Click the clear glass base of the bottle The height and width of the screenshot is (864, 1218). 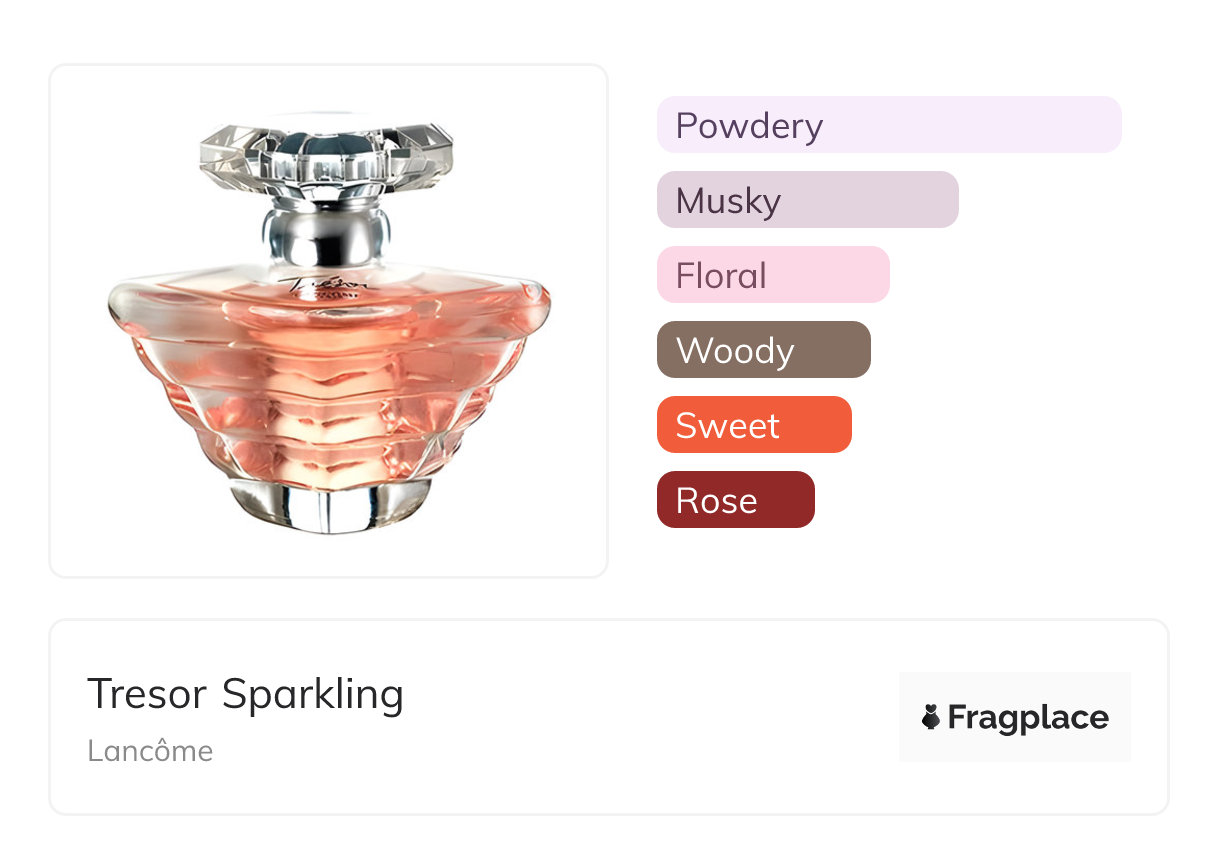coord(328,505)
